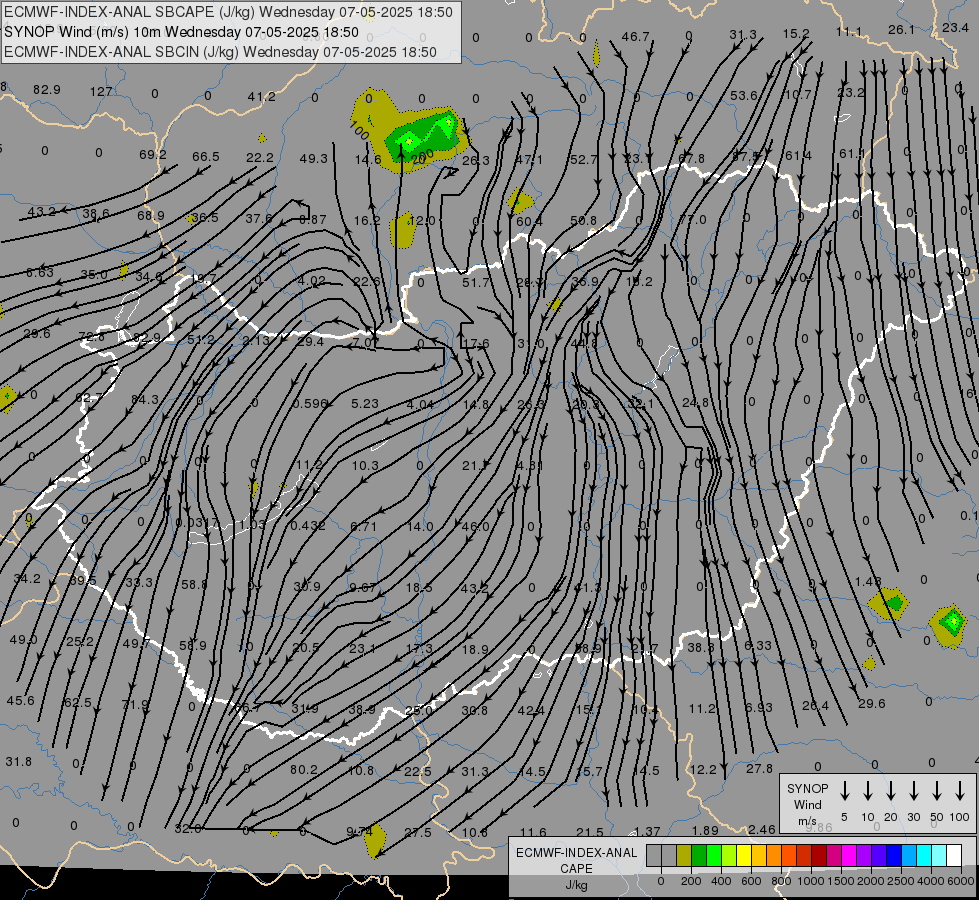The image size is (979, 900).
Task: Click the map value 24.8
Action: (x=696, y=403)
